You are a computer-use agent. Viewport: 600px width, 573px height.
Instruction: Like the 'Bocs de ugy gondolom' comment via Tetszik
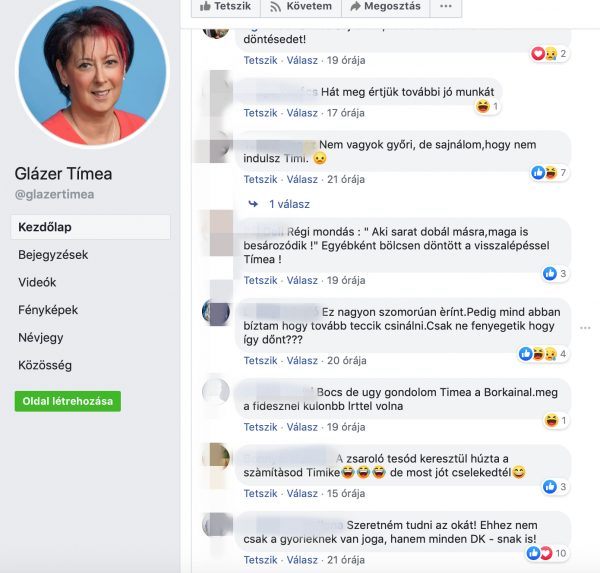[x=260, y=427]
